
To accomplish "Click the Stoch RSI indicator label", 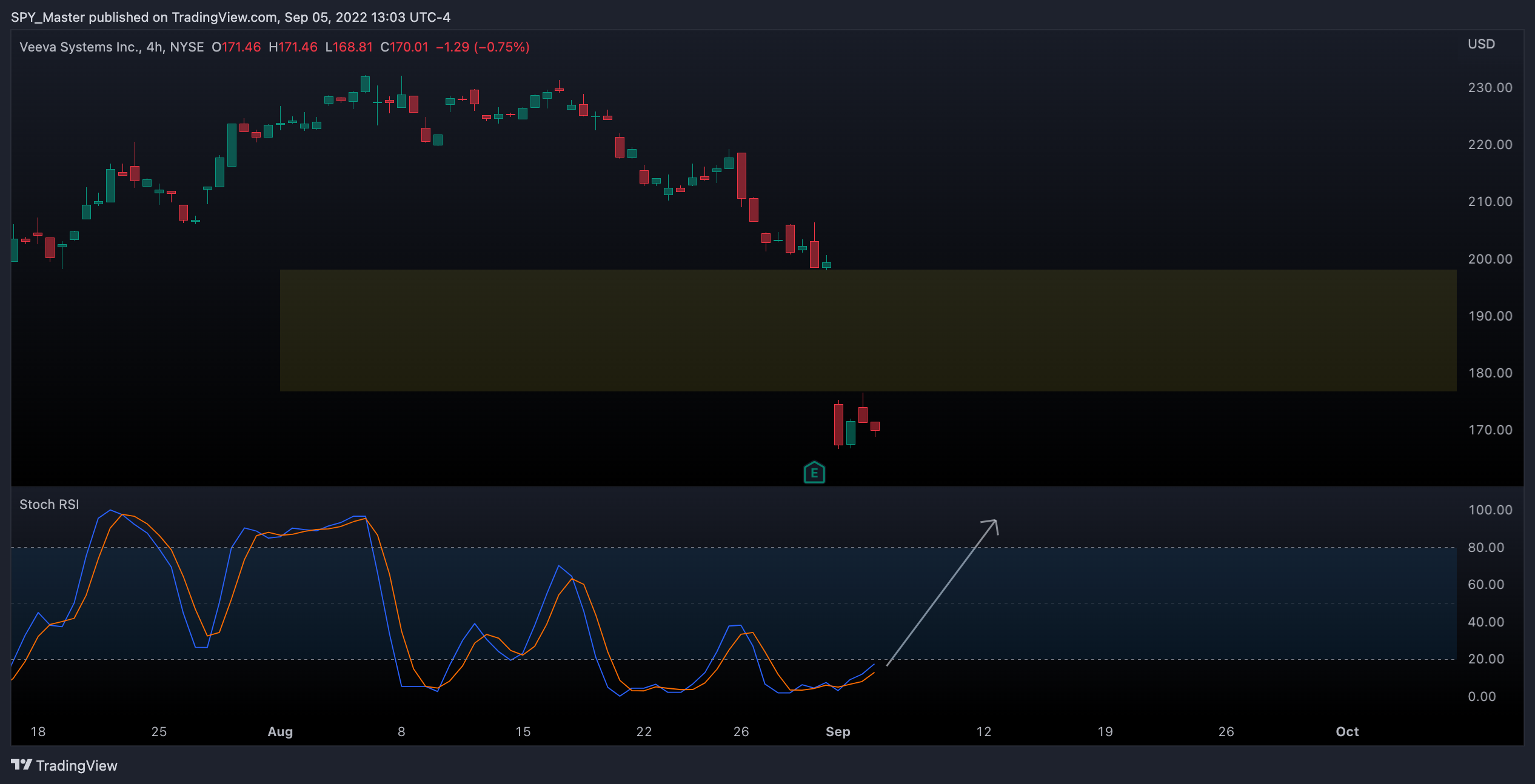I will point(49,505).
